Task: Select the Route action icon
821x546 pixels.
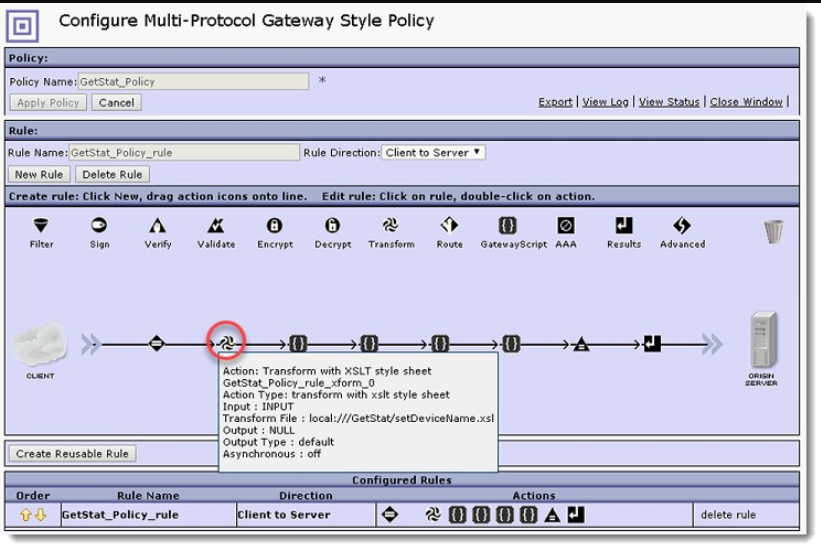Action: point(449,226)
